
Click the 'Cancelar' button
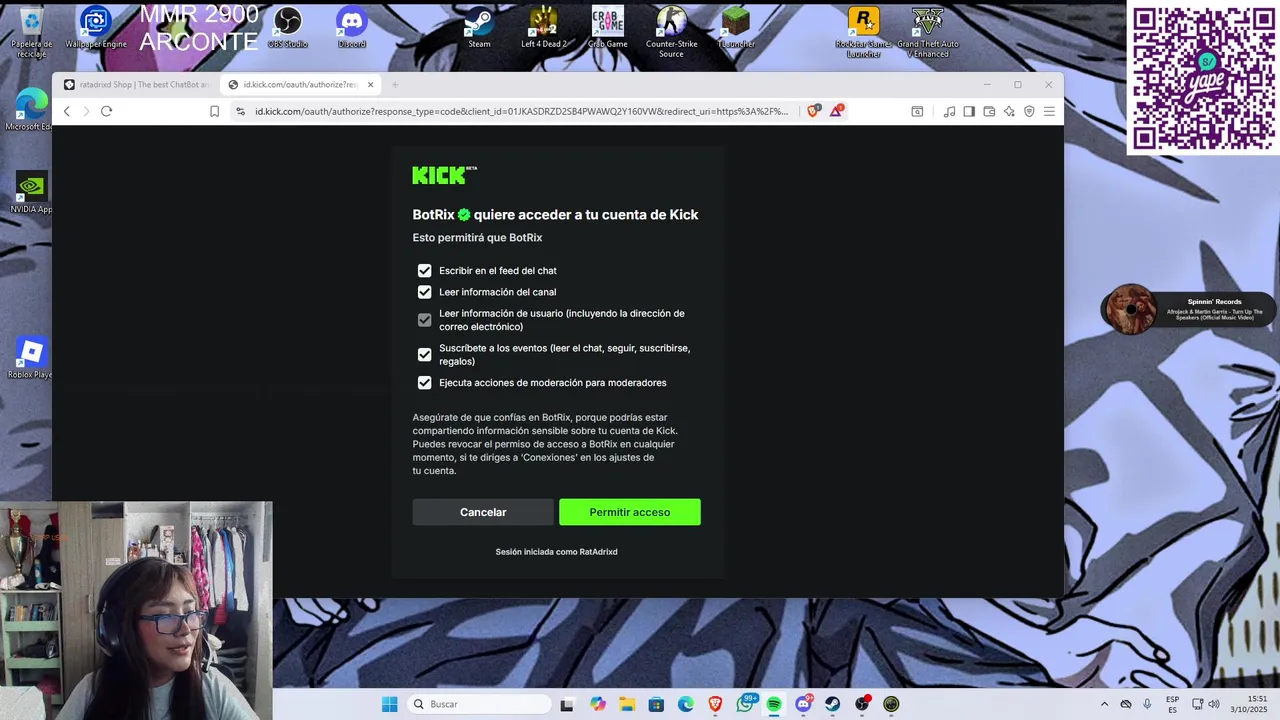click(483, 512)
